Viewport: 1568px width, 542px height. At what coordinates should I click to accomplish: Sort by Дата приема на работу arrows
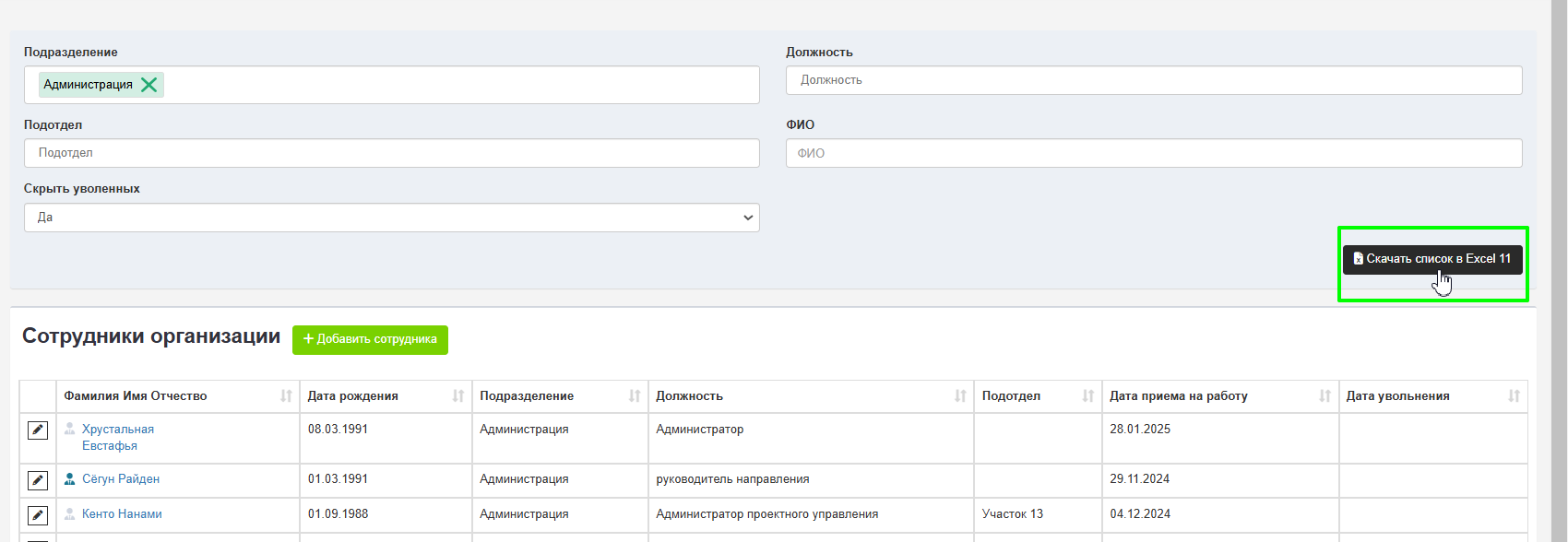tap(1324, 396)
